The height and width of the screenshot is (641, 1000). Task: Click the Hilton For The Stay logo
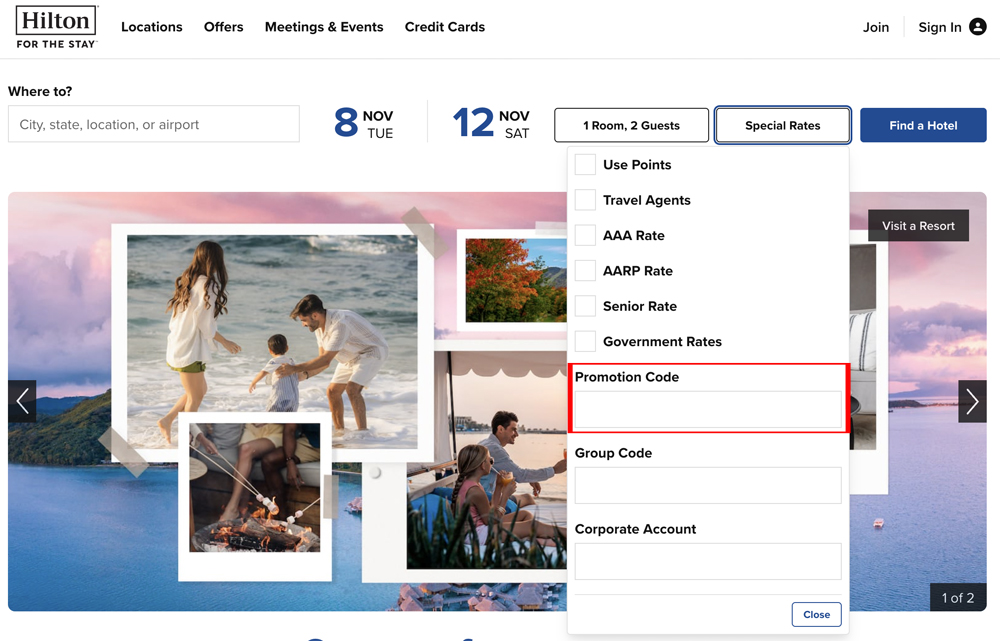[x=57, y=27]
